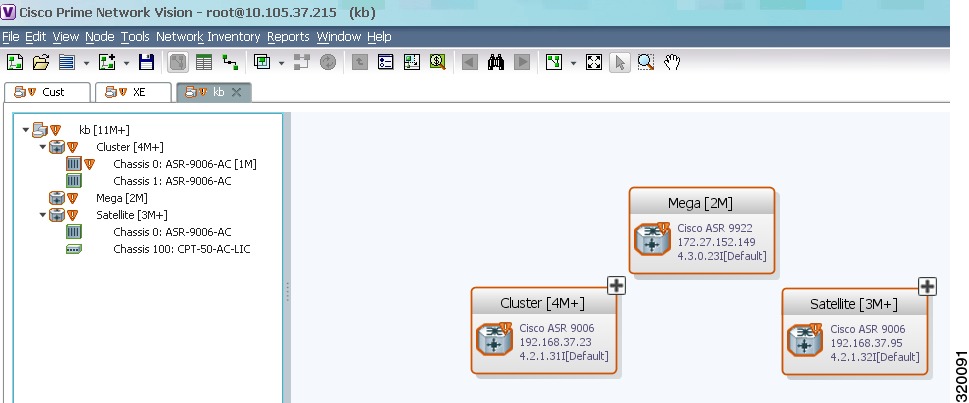Select Mega [2M] in the tree
Viewport: 969px width, 403px height.
point(122,198)
